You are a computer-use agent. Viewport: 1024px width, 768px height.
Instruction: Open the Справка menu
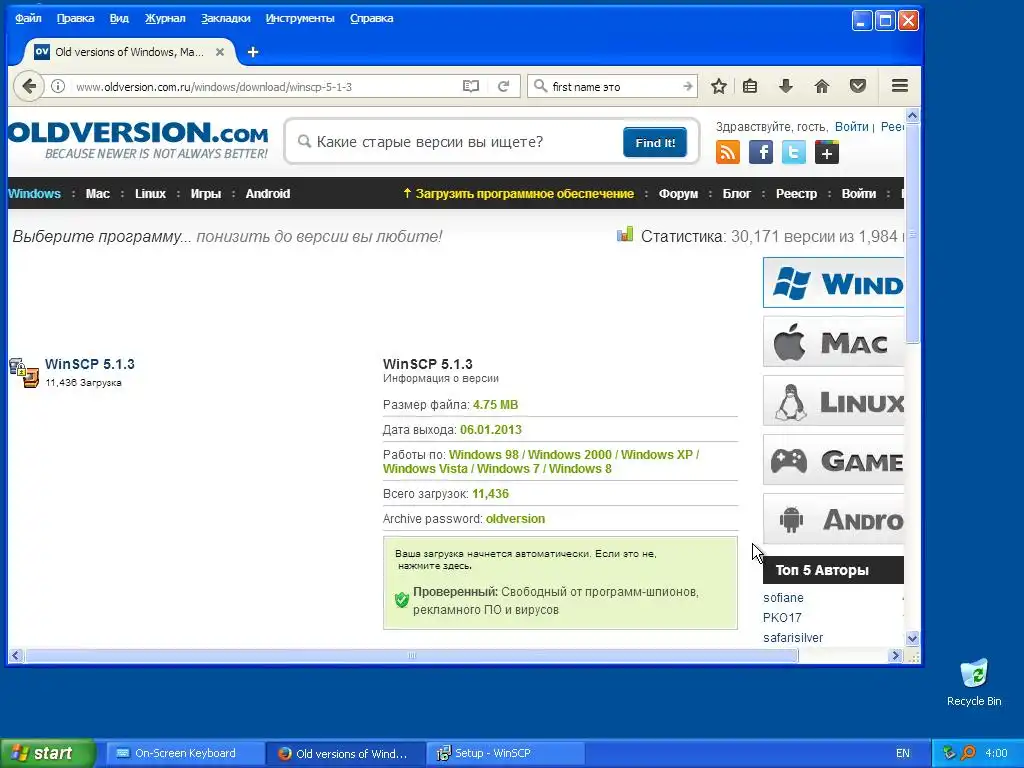[372, 18]
